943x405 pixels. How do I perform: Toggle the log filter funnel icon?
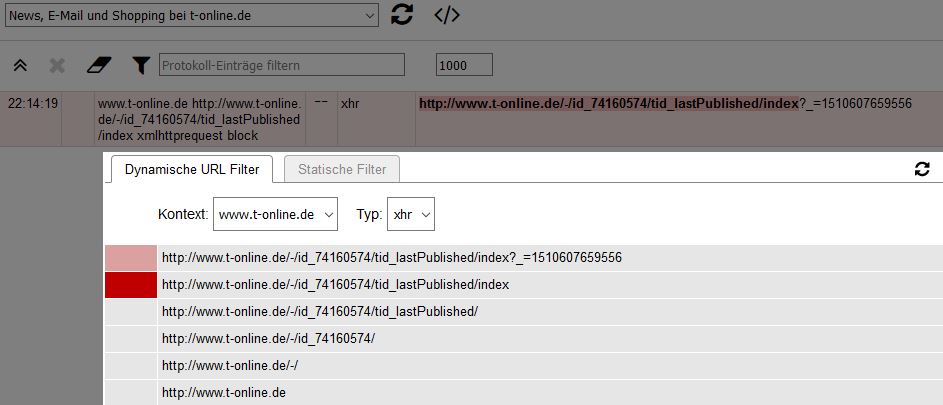[141, 65]
